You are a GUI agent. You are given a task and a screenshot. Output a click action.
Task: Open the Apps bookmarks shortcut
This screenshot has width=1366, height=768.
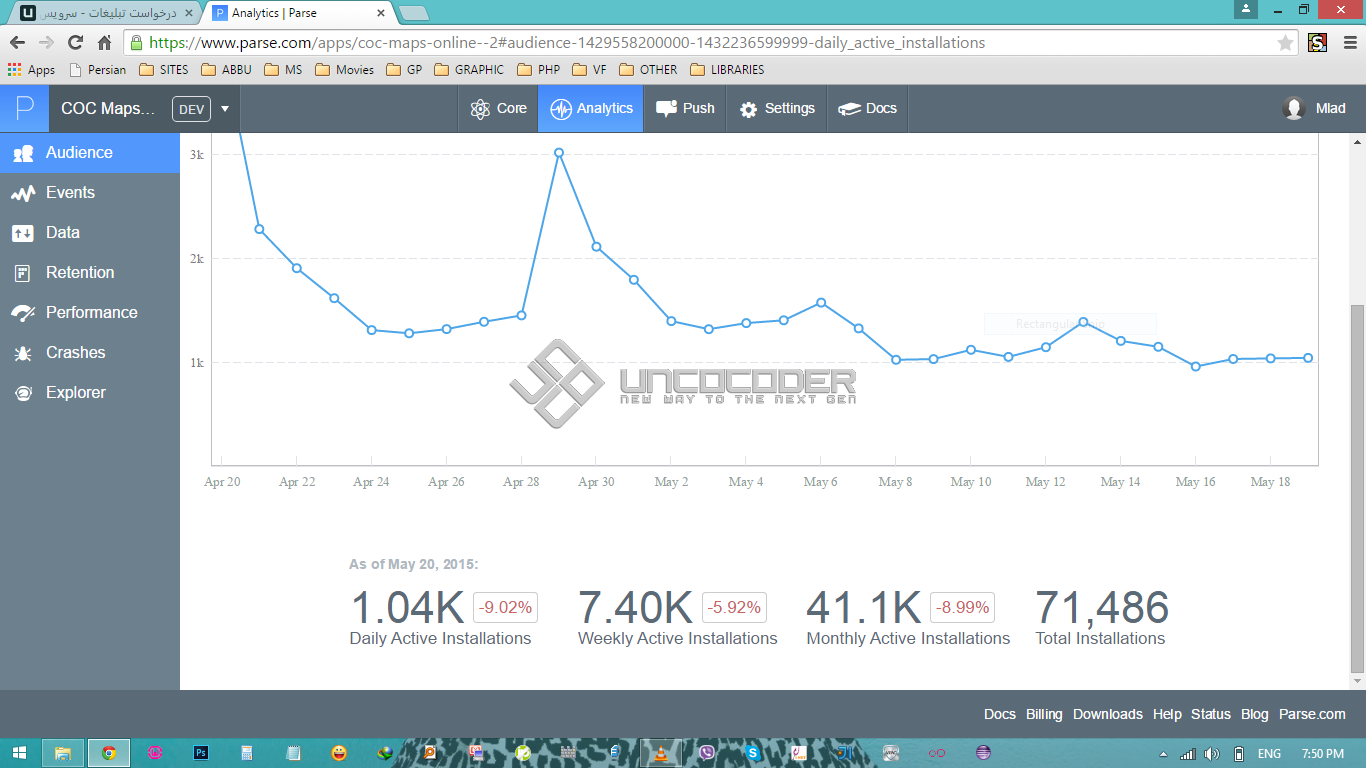31,70
